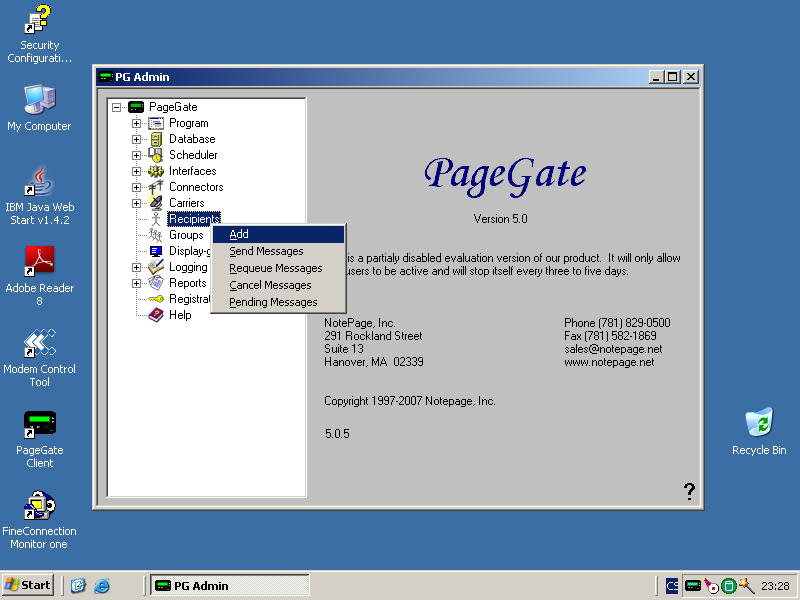Click the Groups stick figures icon

point(156,235)
